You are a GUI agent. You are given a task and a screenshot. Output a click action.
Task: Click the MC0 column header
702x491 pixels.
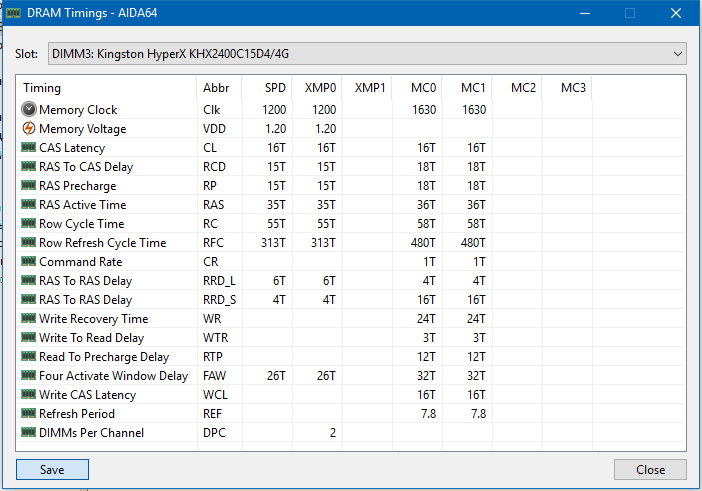(x=423, y=87)
